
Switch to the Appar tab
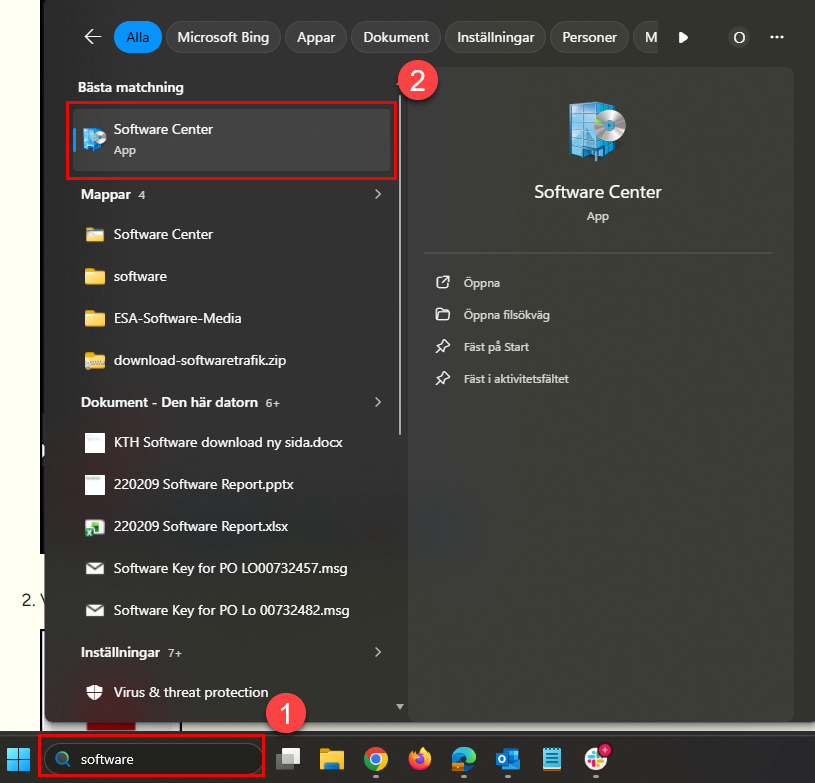point(316,37)
